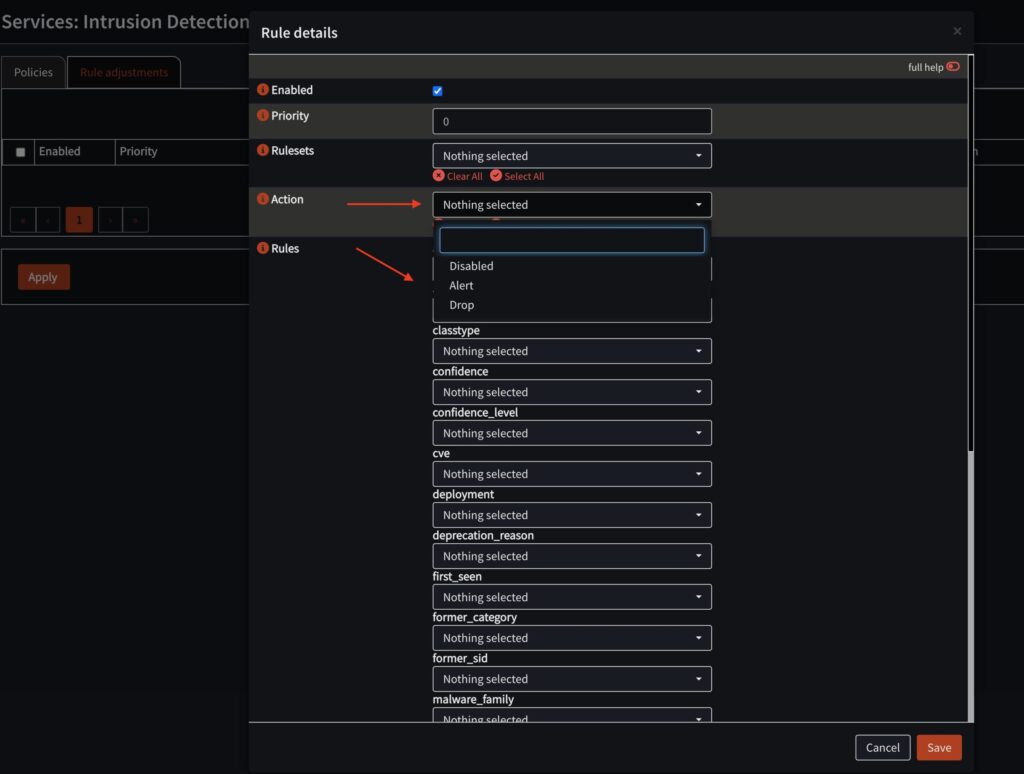This screenshot has width=1024, height=774.
Task: Open the deprecation_reason dropdown
Action: click(x=571, y=556)
